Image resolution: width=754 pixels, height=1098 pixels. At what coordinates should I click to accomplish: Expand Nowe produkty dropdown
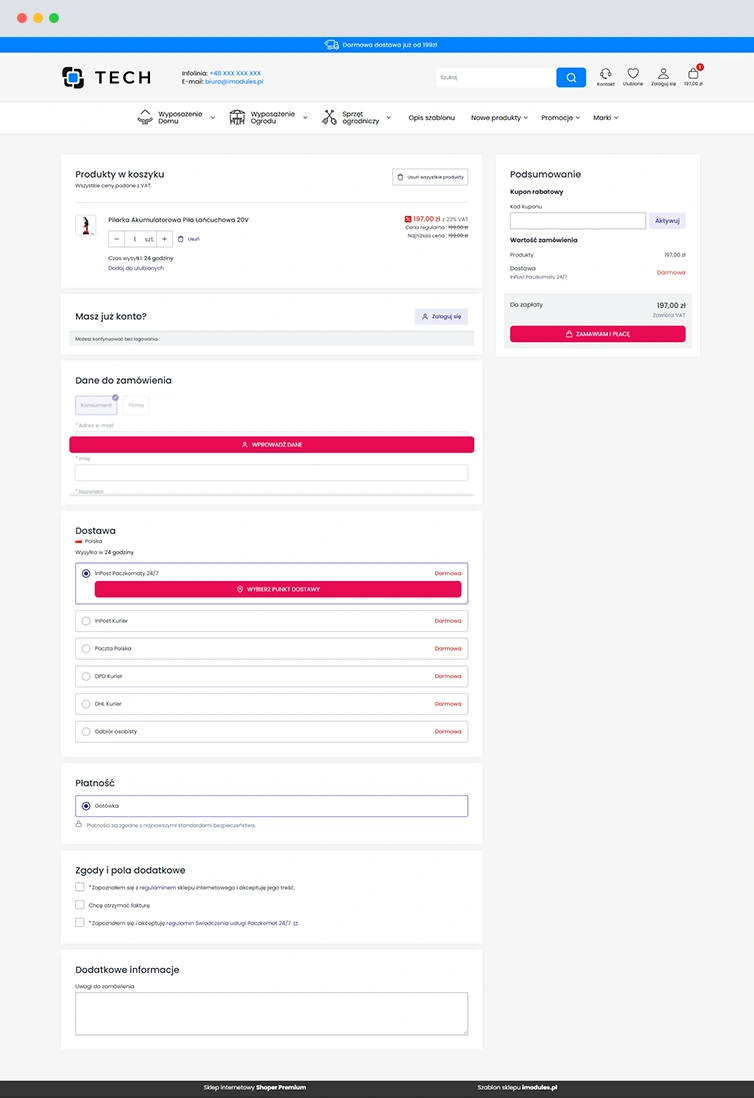pos(499,118)
